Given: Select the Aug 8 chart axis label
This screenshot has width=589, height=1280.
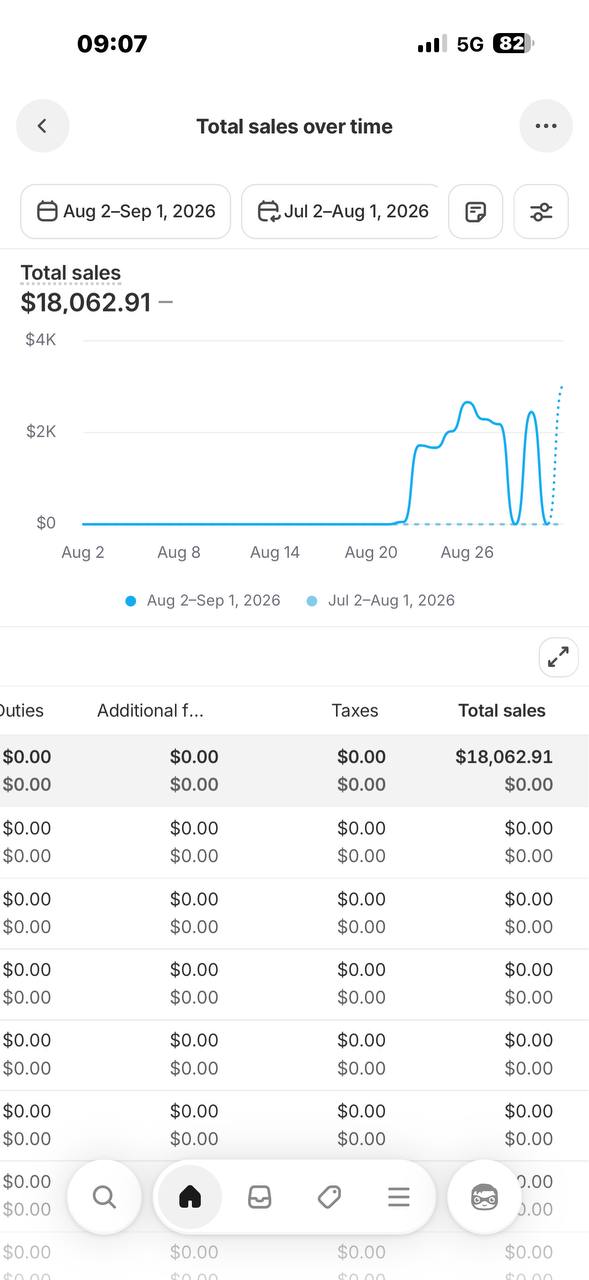Looking at the screenshot, I should 179,552.
